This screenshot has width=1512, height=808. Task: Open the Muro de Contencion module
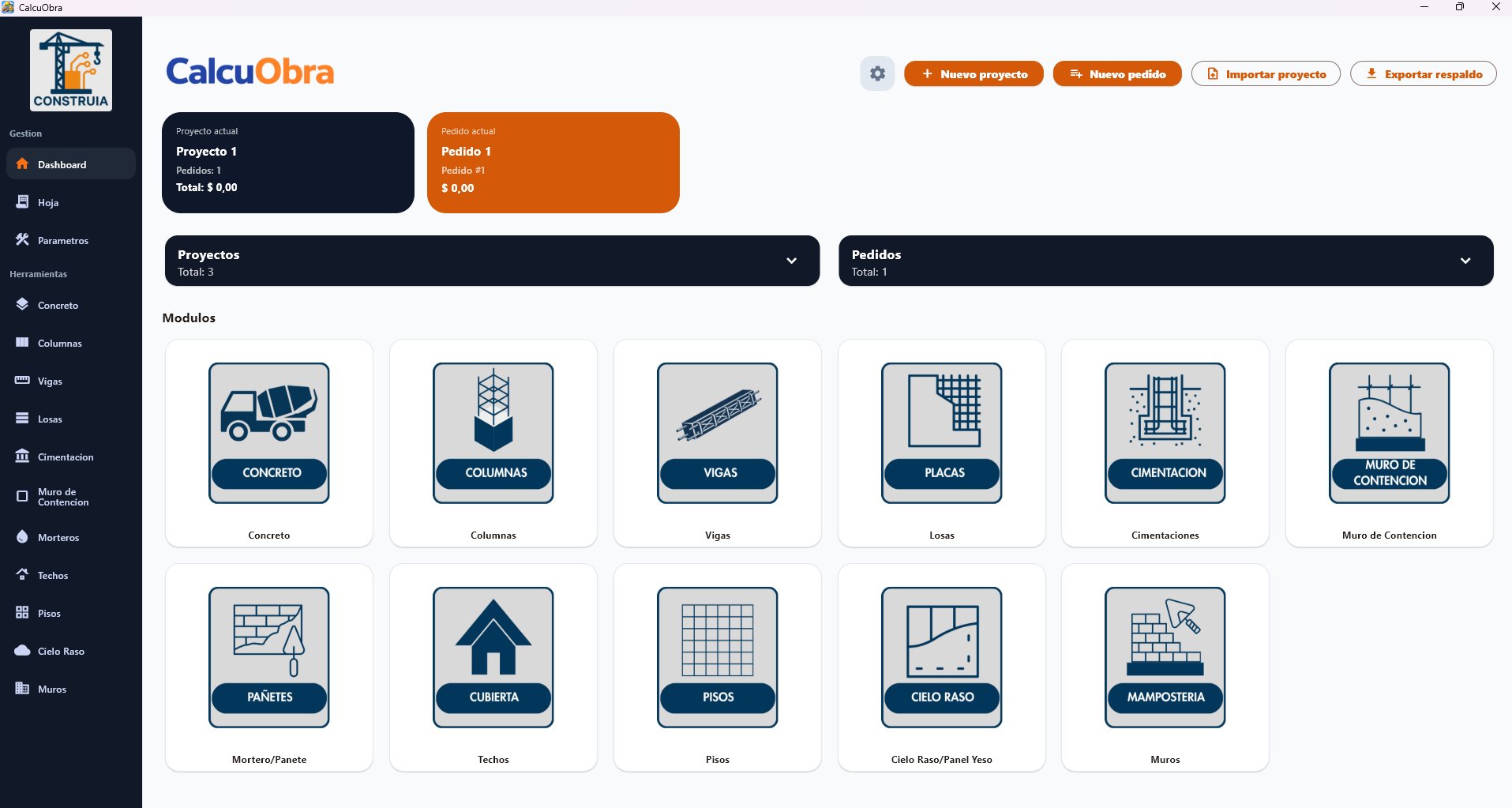pos(1388,442)
